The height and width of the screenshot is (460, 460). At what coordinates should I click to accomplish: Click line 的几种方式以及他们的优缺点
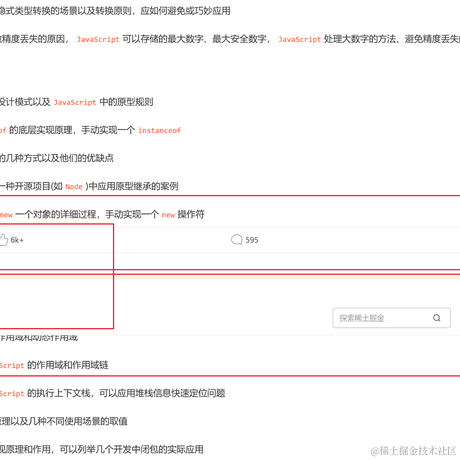tap(57, 158)
